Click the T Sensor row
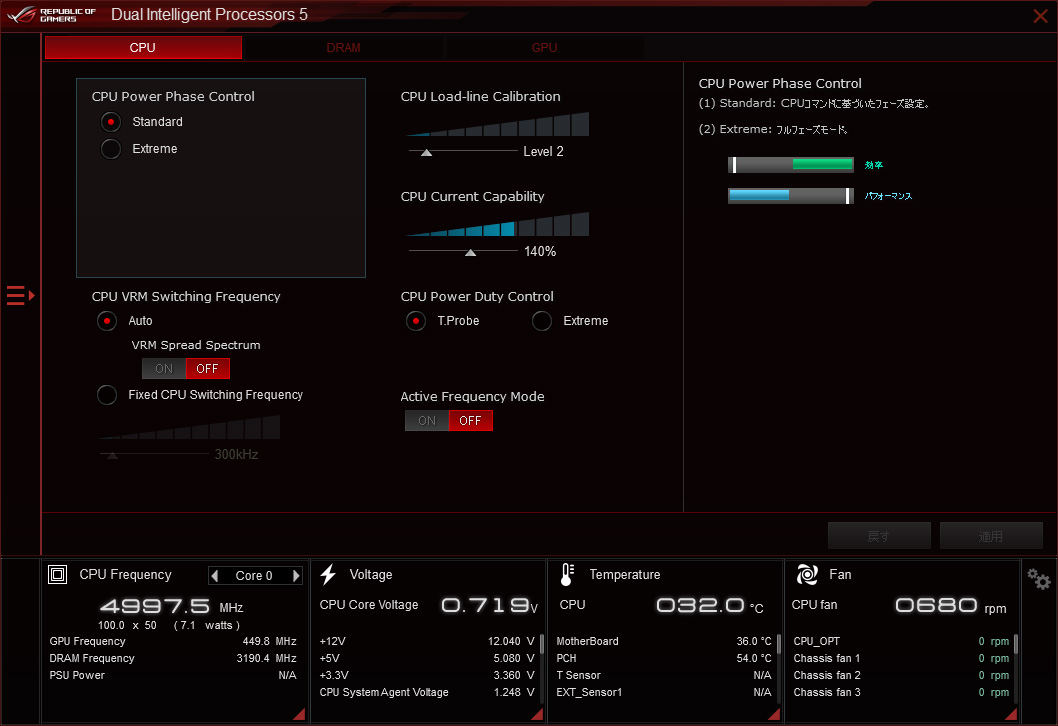 tap(664, 675)
